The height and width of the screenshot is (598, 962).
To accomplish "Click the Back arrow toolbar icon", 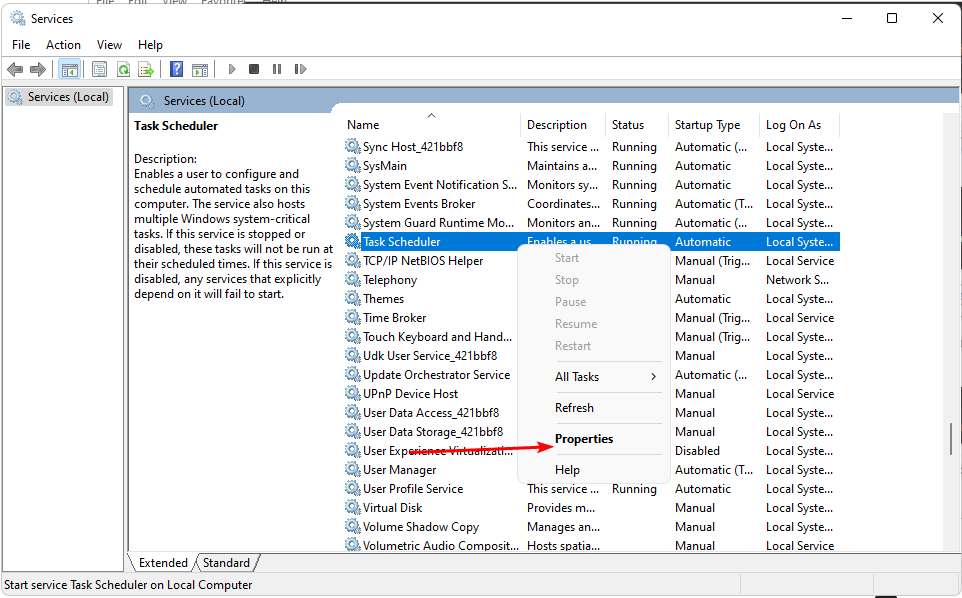I will (x=15, y=69).
